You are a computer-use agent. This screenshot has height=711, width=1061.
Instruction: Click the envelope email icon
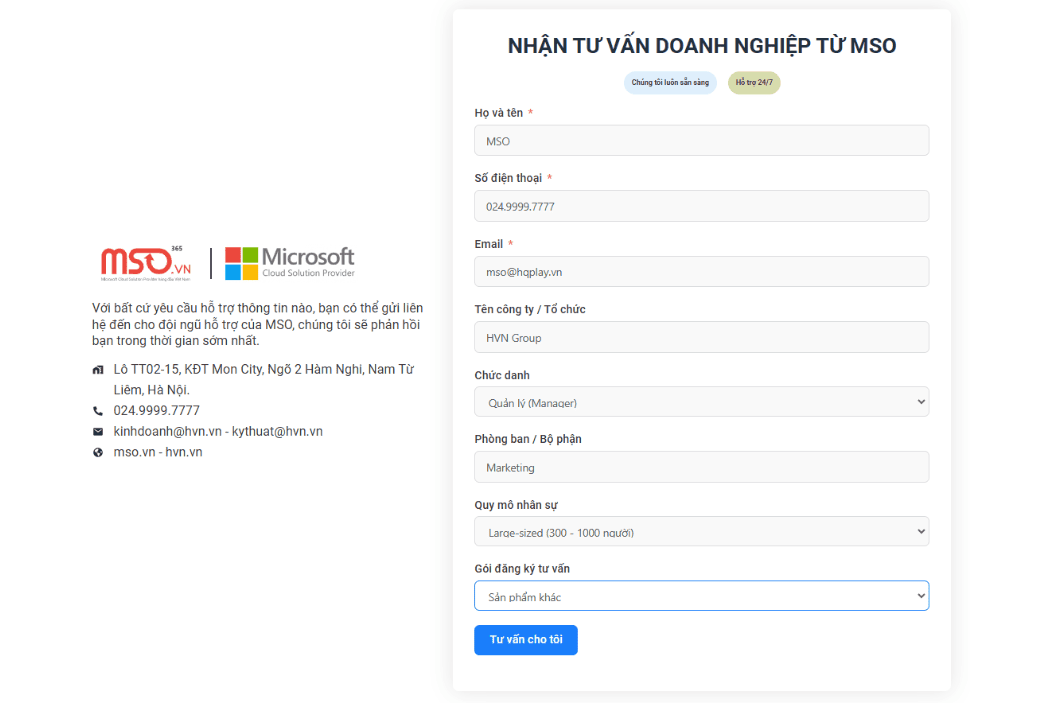pos(98,432)
